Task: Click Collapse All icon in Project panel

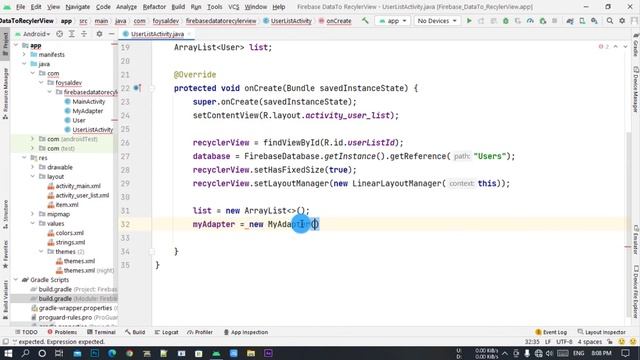Action: [x=84, y=34]
